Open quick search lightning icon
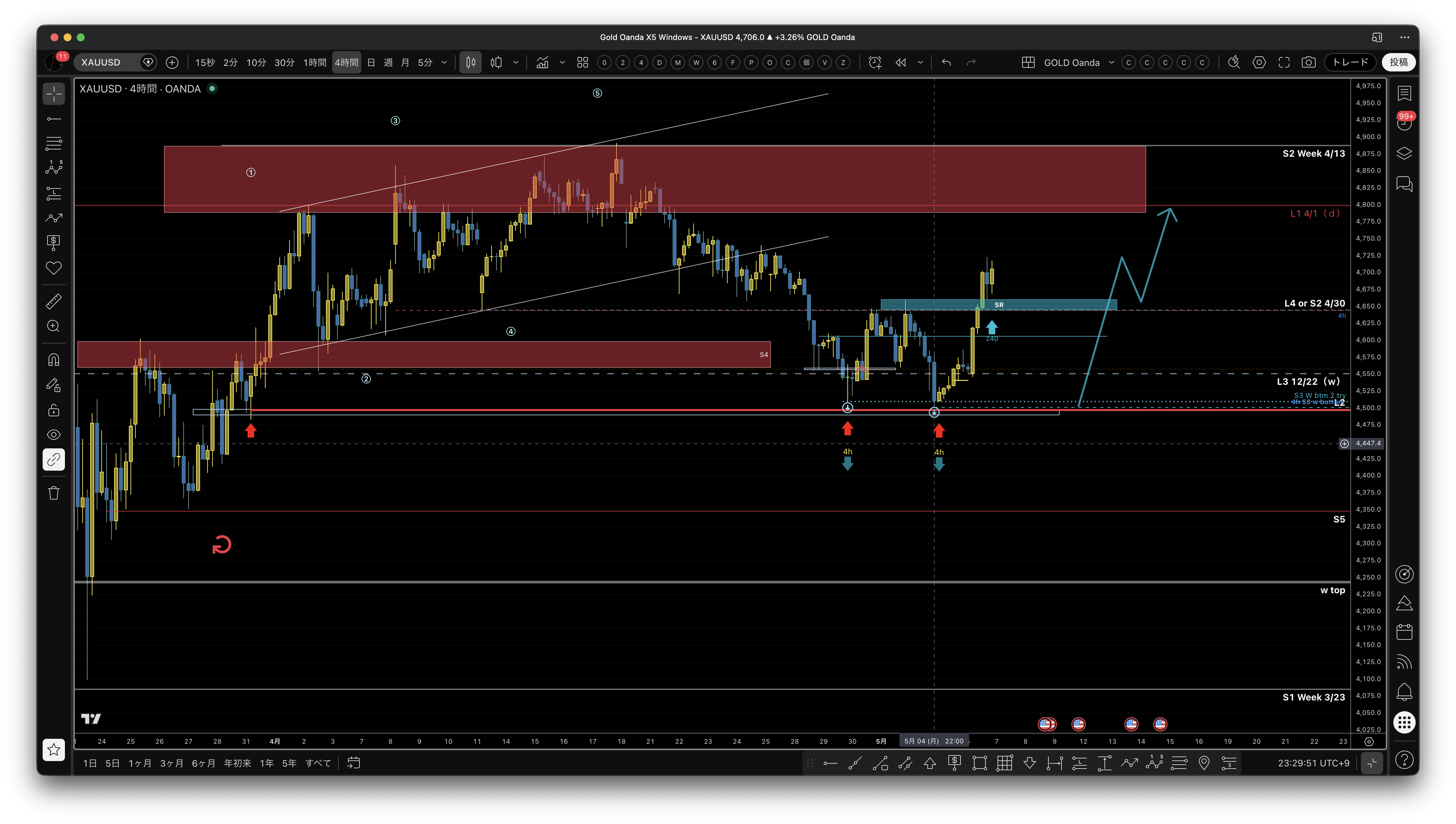Image resolution: width=1456 pixels, height=824 pixels. point(1234,62)
